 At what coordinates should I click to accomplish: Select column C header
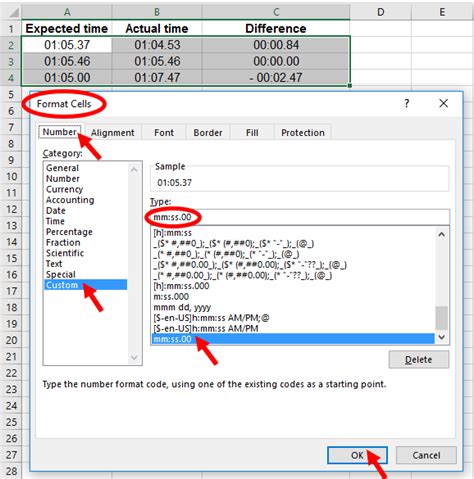point(276,12)
